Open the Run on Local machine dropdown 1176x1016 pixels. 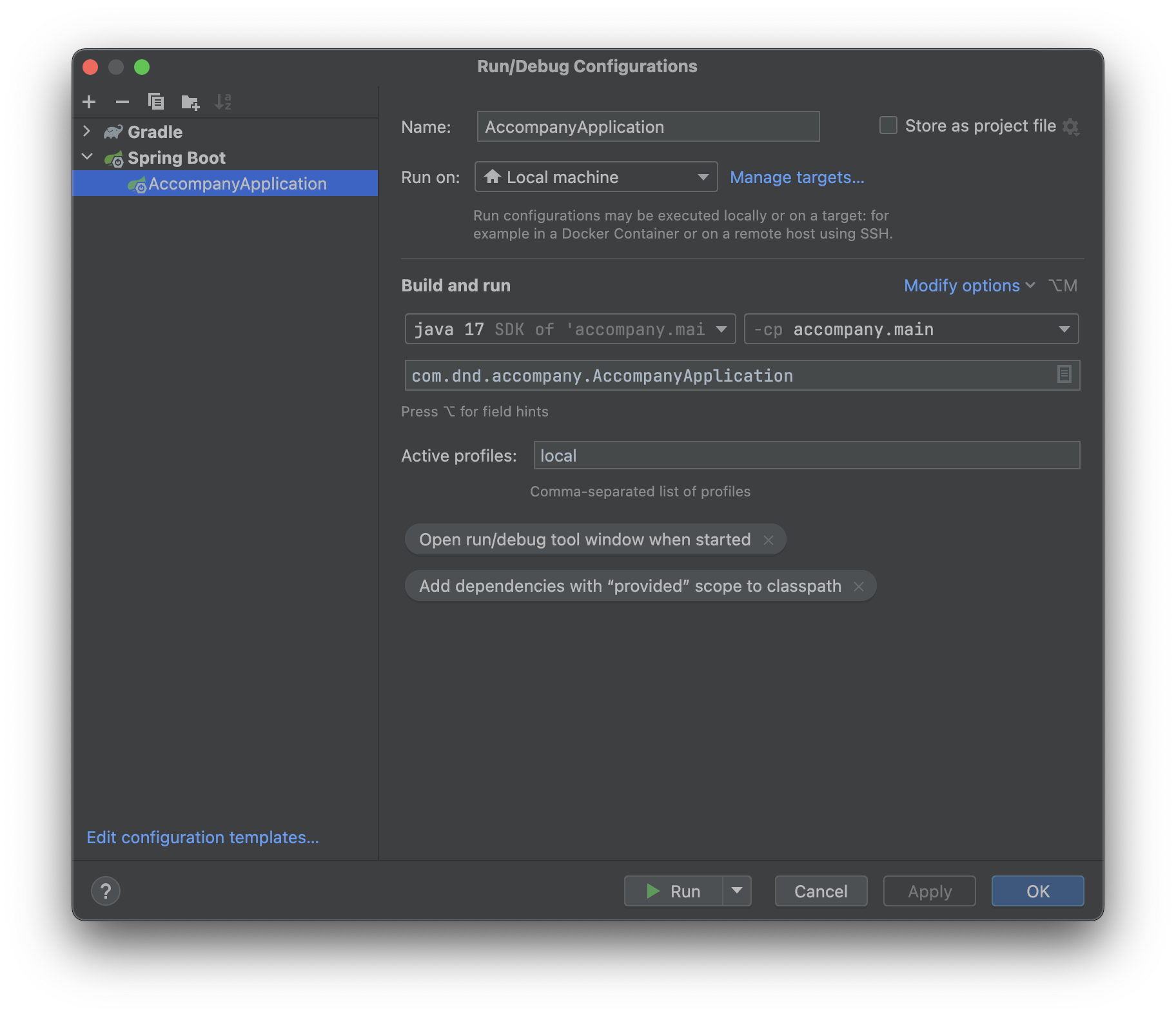point(596,177)
